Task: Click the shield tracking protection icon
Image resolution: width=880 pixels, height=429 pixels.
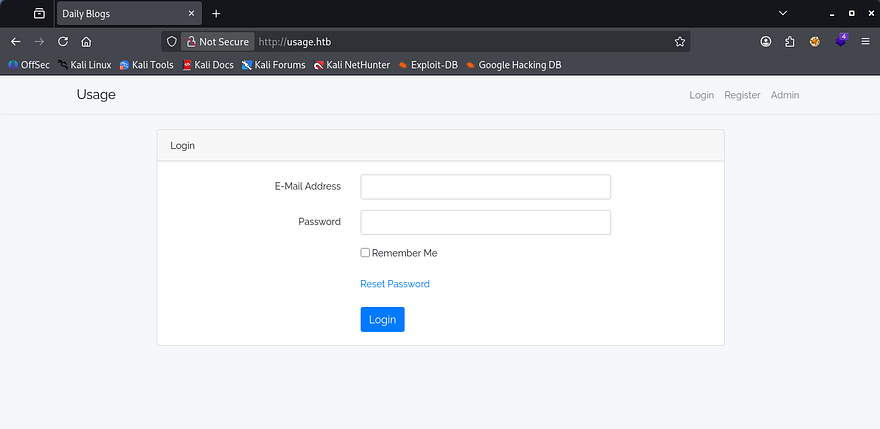Action: pyautogui.click(x=172, y=42)
